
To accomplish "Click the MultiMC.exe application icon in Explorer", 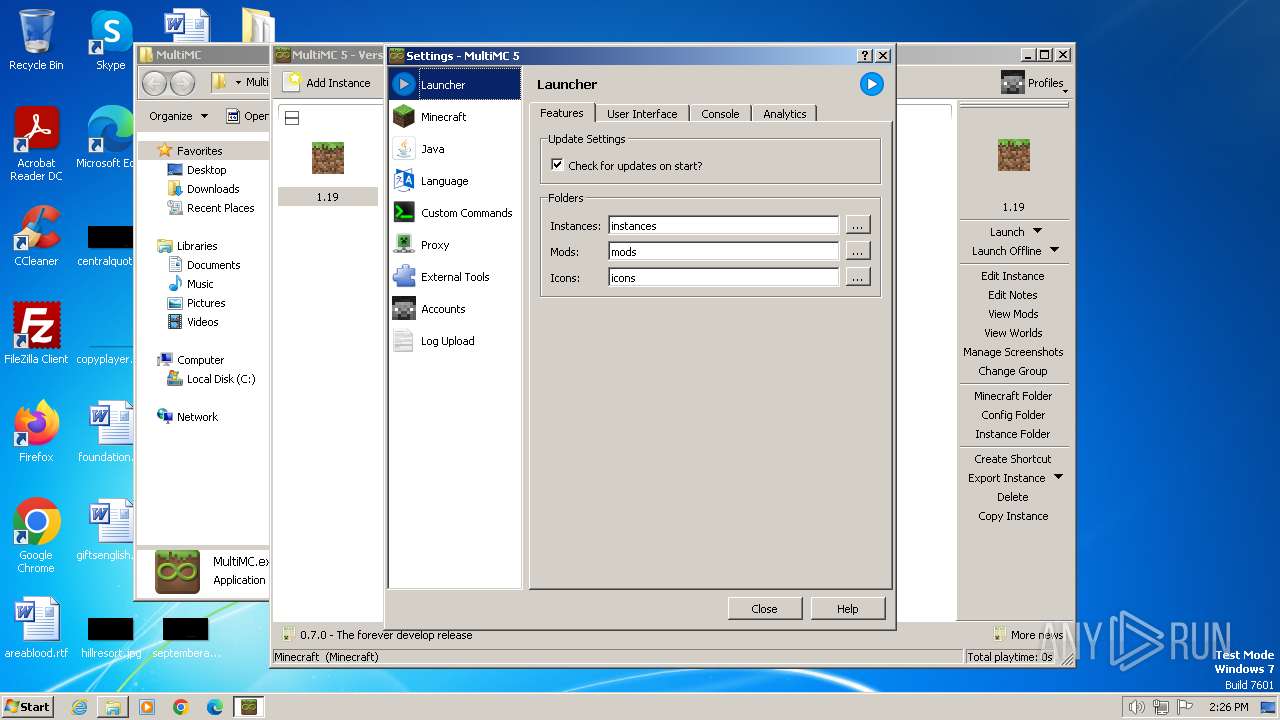I will [177, 572].
